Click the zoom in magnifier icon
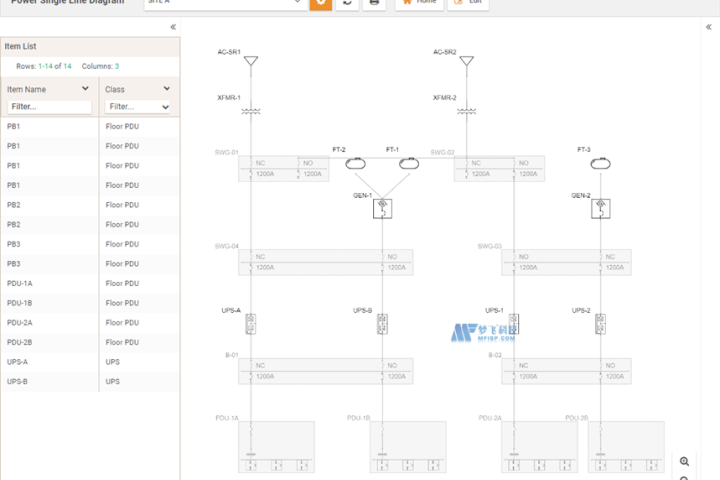The image size is (720, 480). tap(685, 461)
